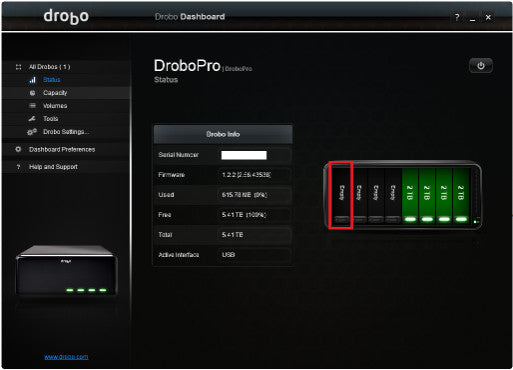Click the rightmost 2 TB drive bay

pyautogui.click(x=461, y=196)
